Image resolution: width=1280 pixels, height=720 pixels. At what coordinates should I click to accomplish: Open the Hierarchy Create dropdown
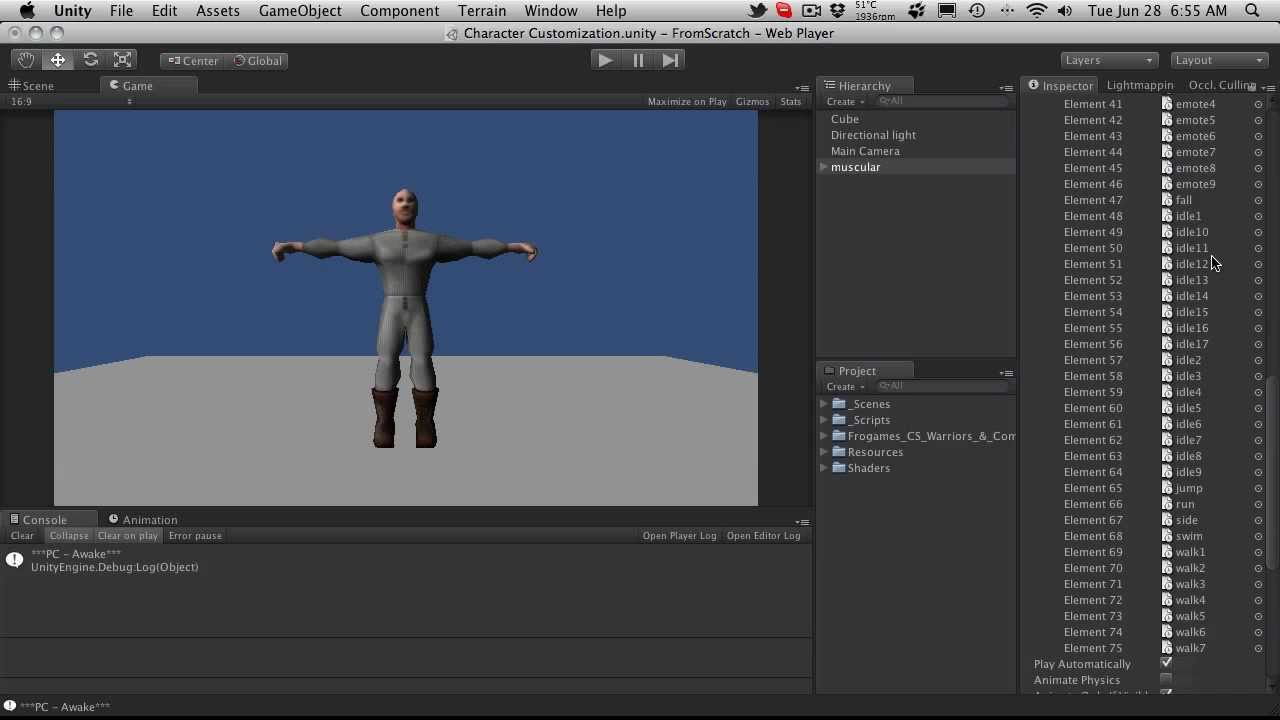(x=845, y=101)
